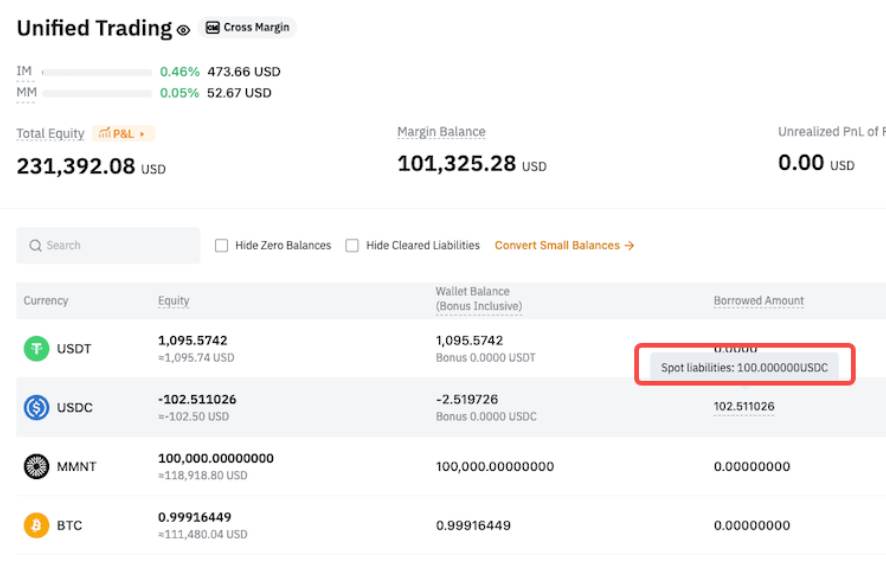
Task: Click the P&L chart icon
Action: coord(105,133)
